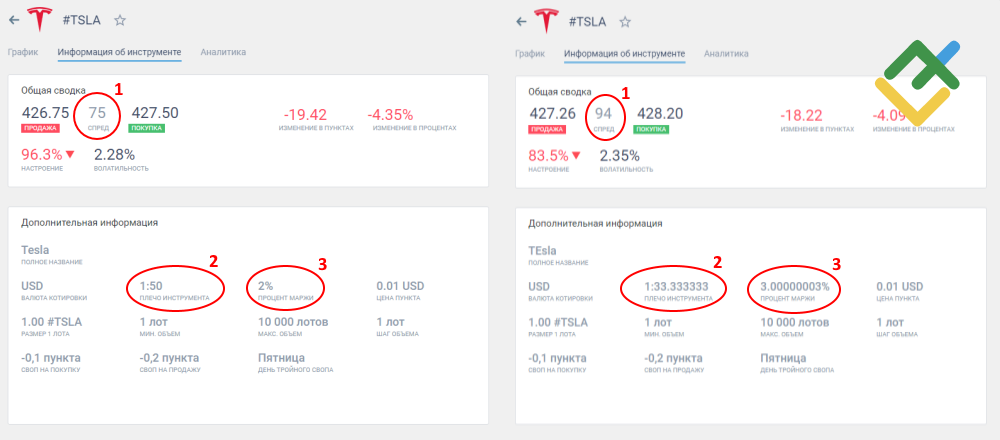Go back using the arrow in the left panel
1000x440 pixels.
pos(13,20)
